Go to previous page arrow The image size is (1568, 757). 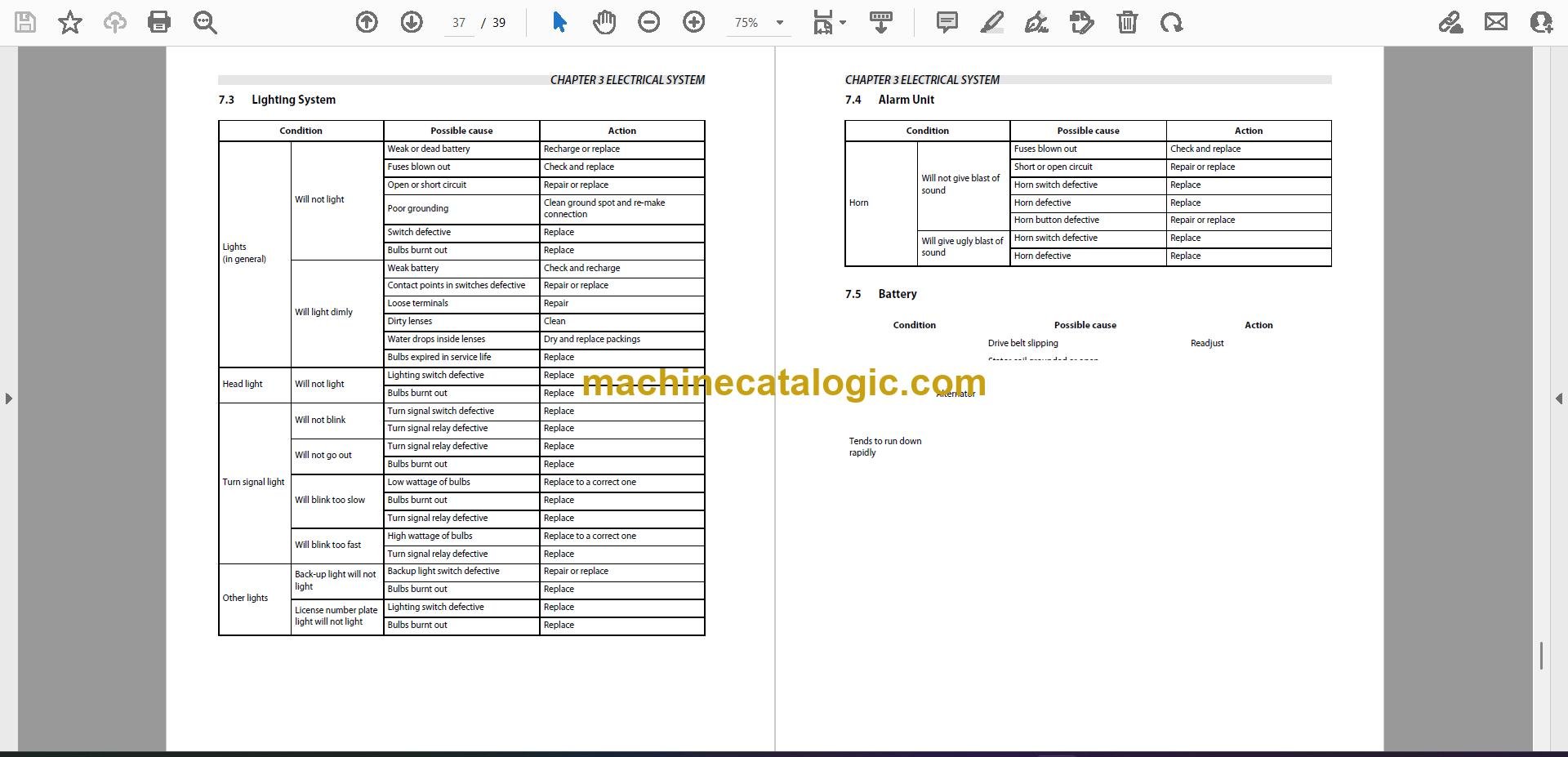(367, 22)
